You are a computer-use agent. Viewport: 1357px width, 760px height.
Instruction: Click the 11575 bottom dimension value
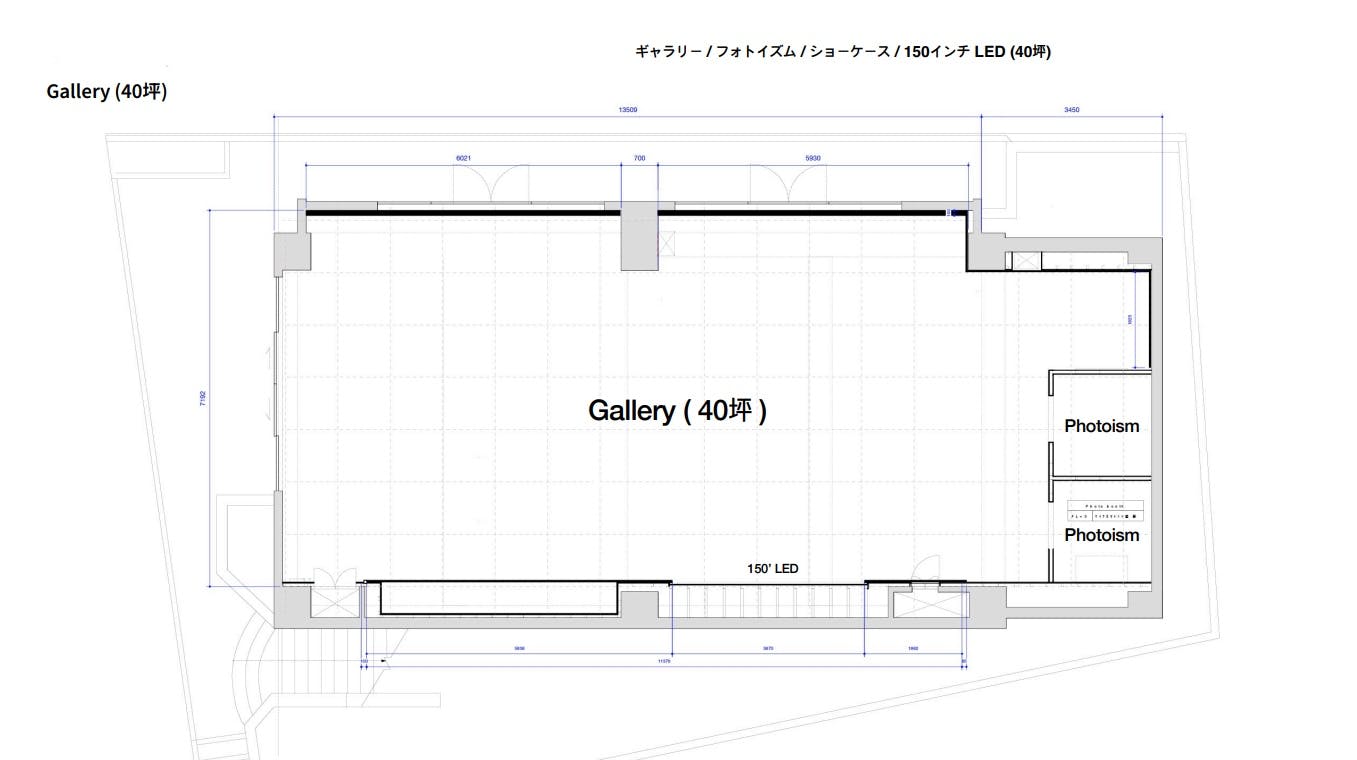click(663, 661)
